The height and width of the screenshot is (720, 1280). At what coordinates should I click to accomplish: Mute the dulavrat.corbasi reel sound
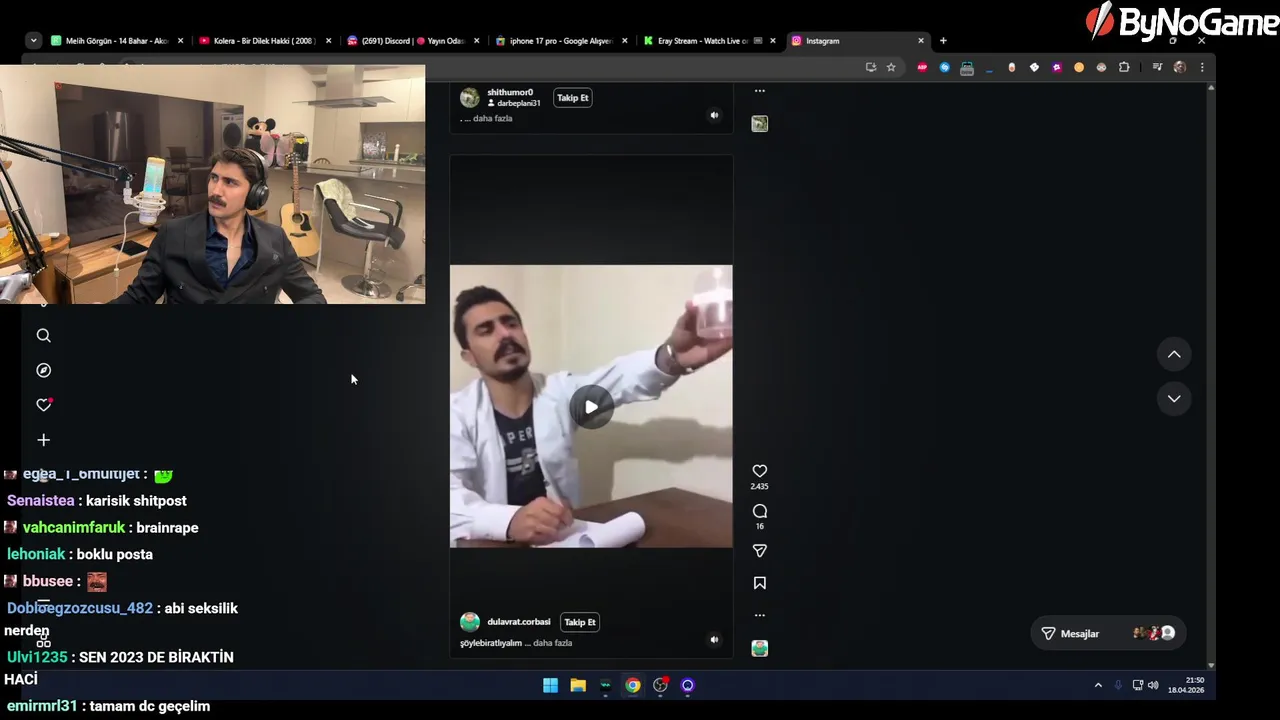[714, 639]
